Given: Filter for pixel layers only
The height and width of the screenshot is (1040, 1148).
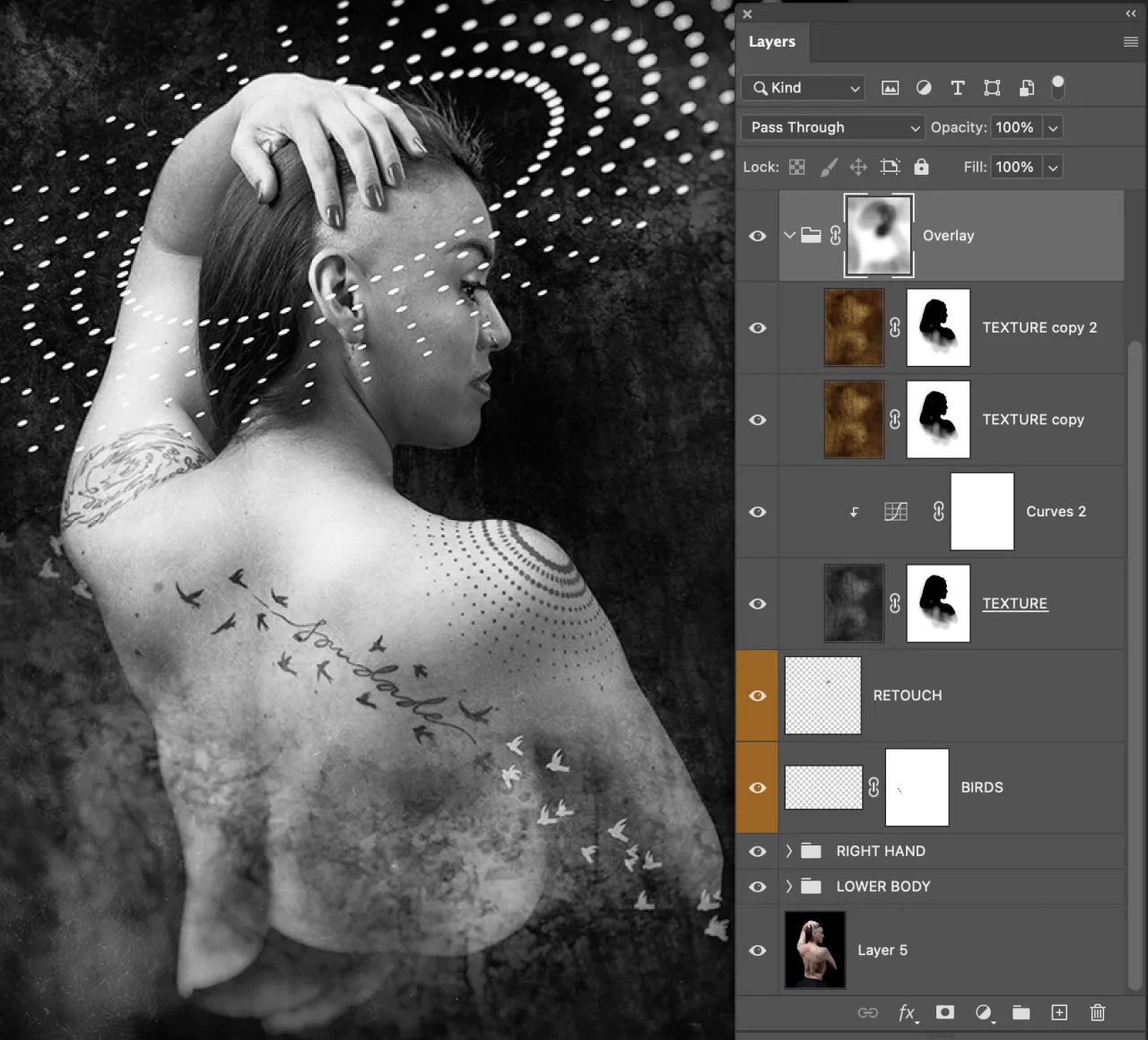Looking at the screenshot, I should pos(890,87).
